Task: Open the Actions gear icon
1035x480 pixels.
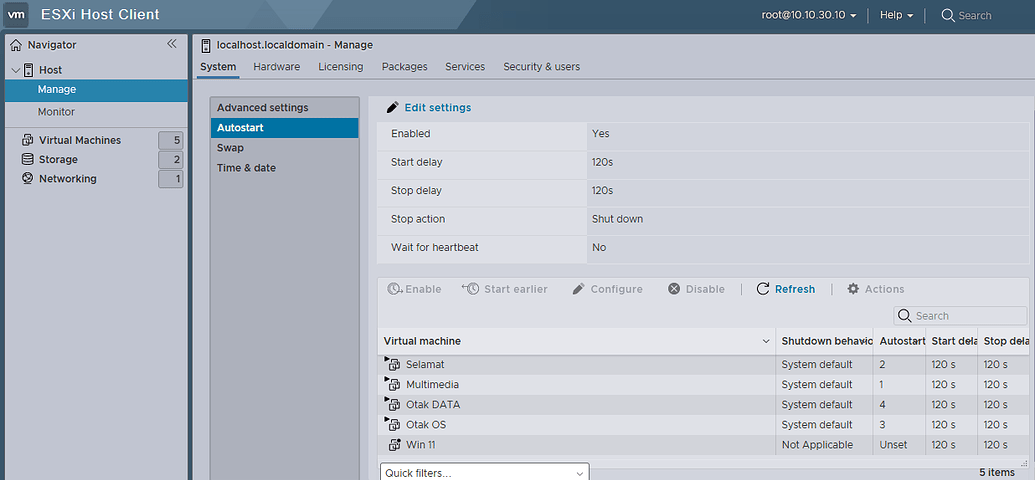Action: (x=853, y=289)
